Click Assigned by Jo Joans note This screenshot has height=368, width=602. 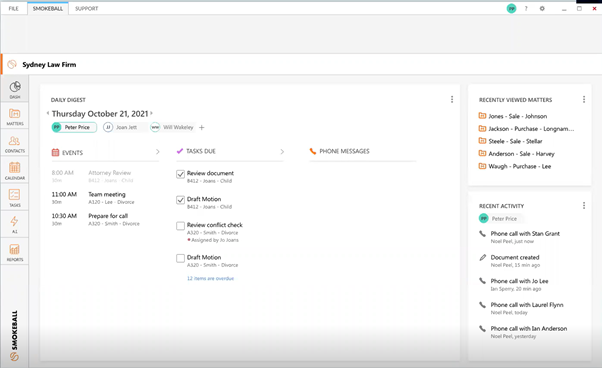(x=215, y=240)
